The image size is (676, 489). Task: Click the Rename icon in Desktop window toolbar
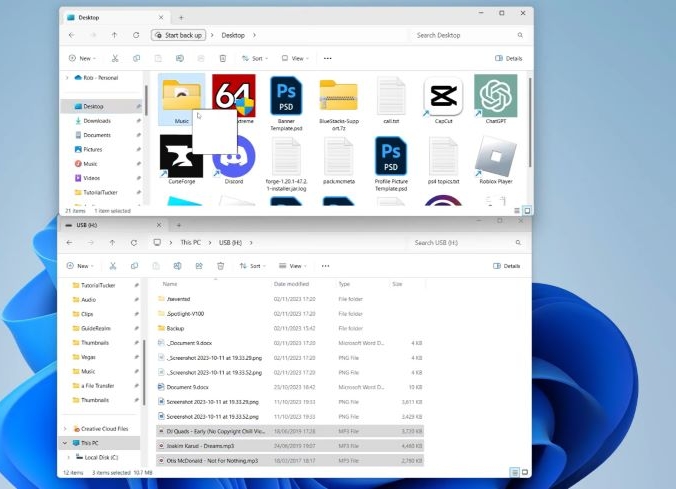click(180, 58)
